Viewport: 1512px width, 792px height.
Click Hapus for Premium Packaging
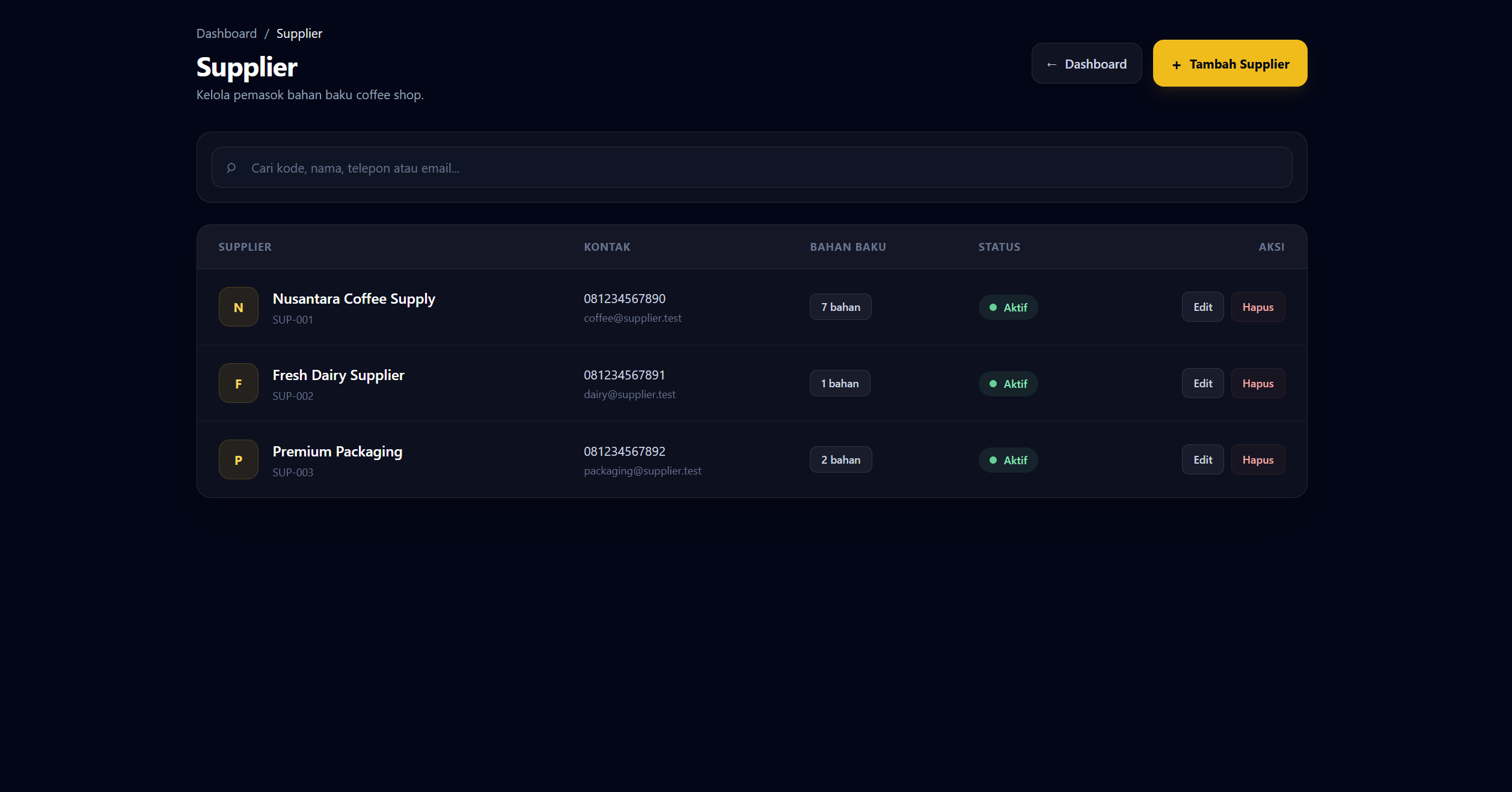pos(1258,459)
